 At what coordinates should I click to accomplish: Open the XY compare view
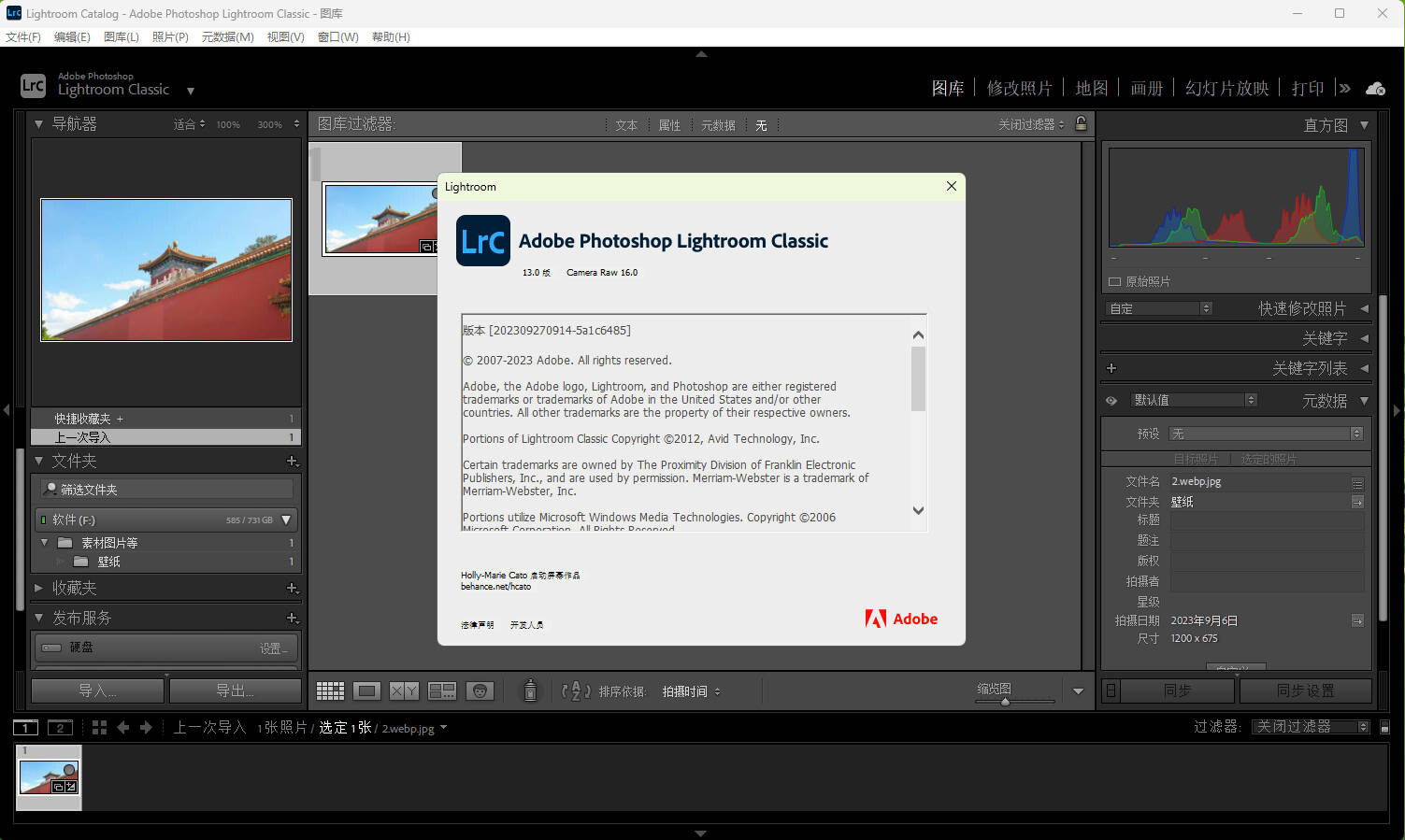point(404,691)
